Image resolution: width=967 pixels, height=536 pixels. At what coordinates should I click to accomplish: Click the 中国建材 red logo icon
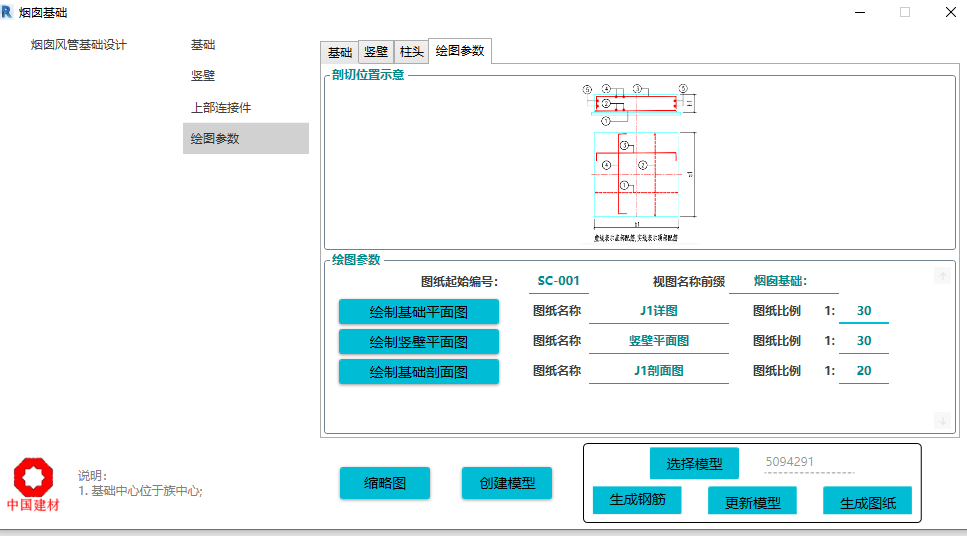[33, 484]
